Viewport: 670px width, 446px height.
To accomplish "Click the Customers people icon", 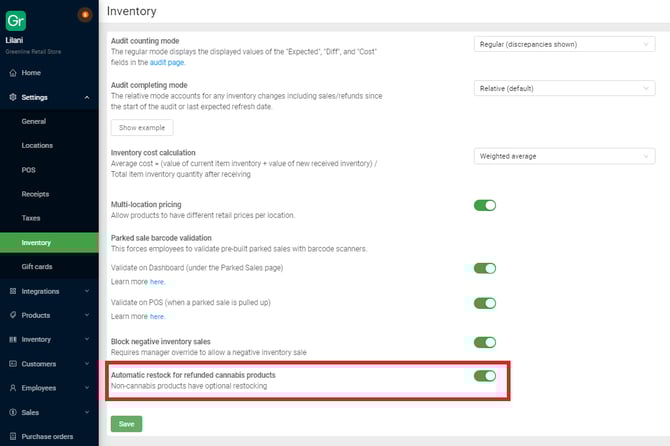I will pyautogui.click(x=12, y=363).
